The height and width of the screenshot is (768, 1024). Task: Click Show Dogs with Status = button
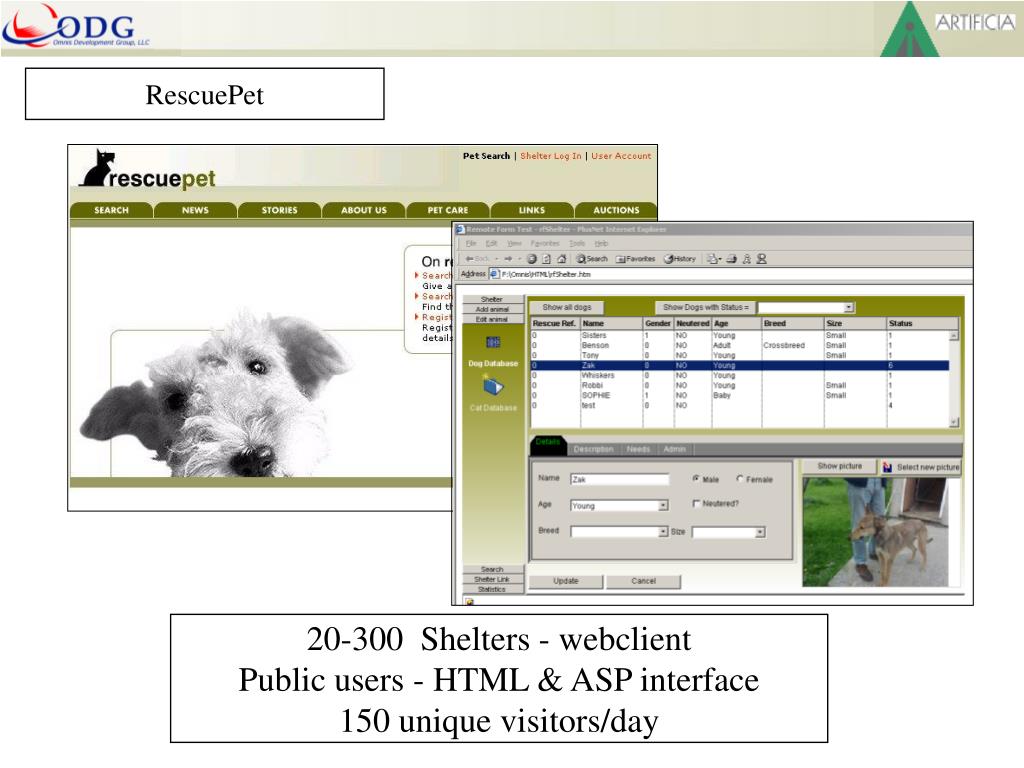[x=705, y=307]
